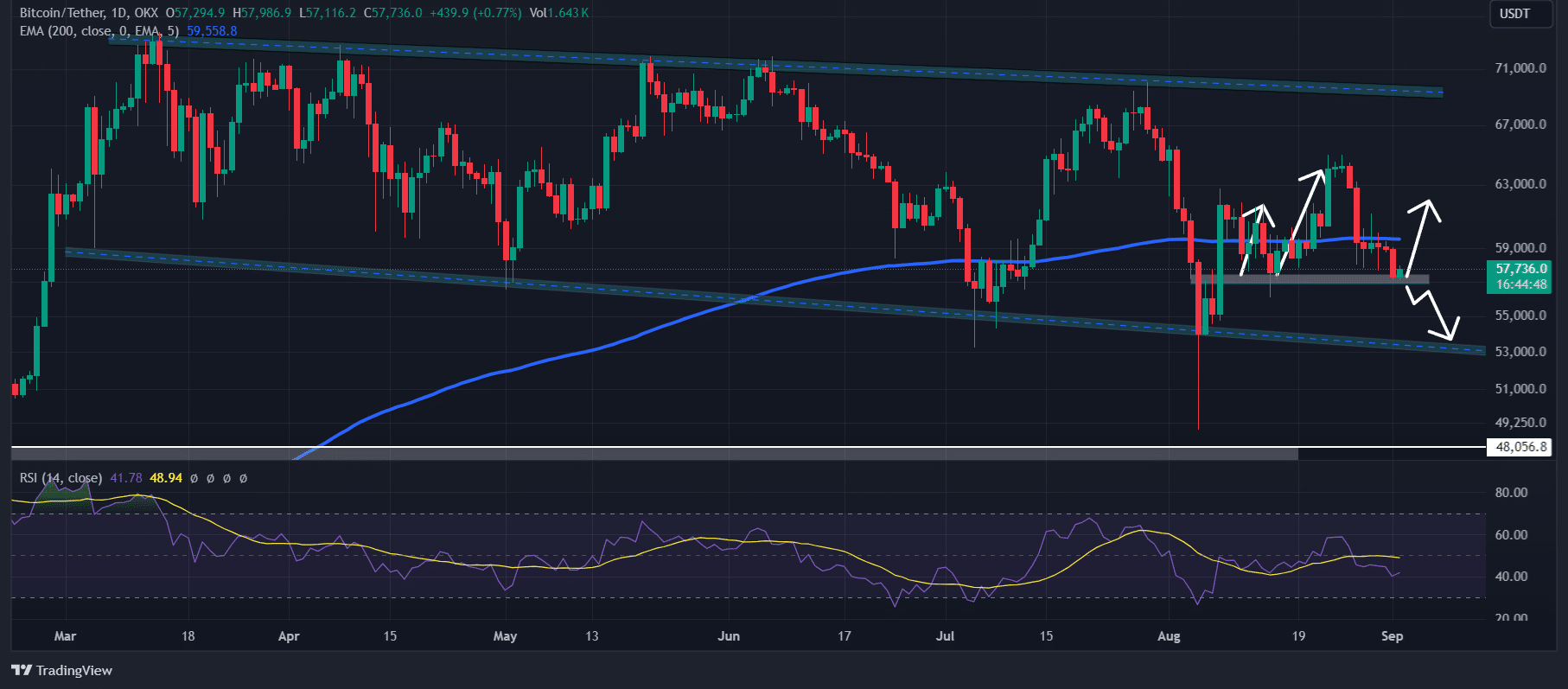This screenshot has width=1568, height=689.
Task: Click the low price value L57,116.2
Action: [x=328, y=13]
